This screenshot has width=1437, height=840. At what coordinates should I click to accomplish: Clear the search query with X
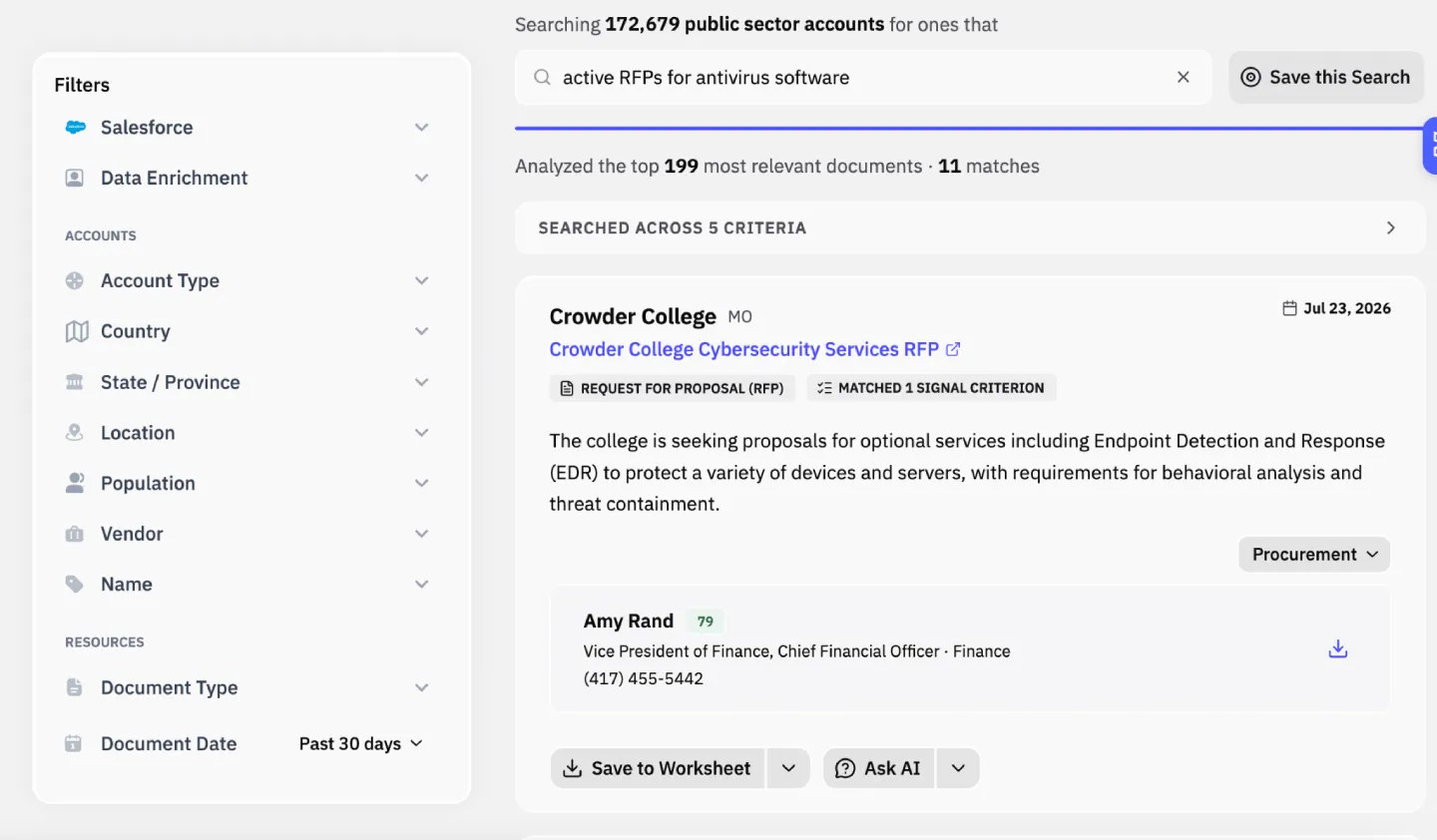tap(1184, 77)
